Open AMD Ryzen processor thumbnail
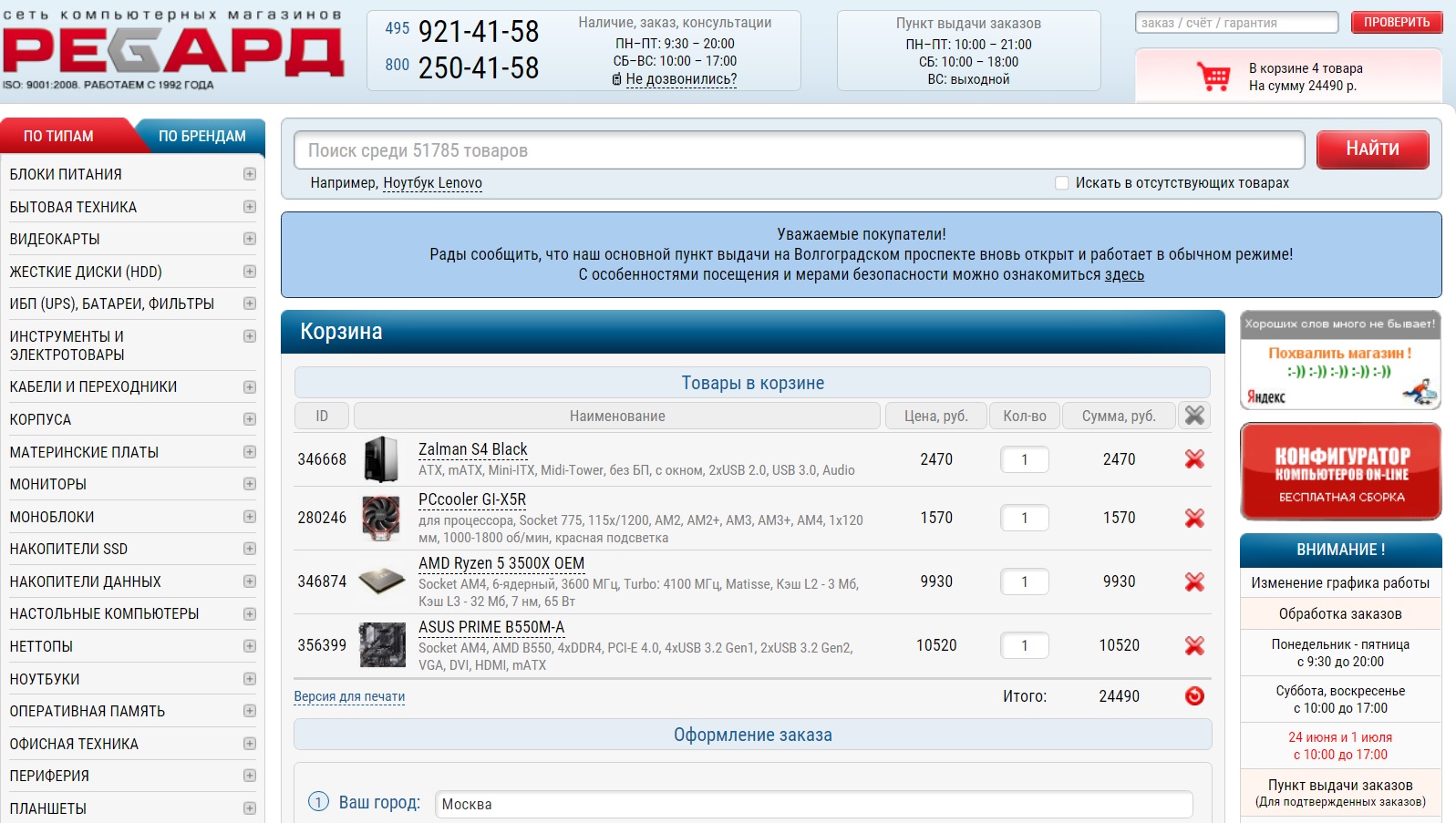This screenshot has height=823, width=1456. pos(381,581)
